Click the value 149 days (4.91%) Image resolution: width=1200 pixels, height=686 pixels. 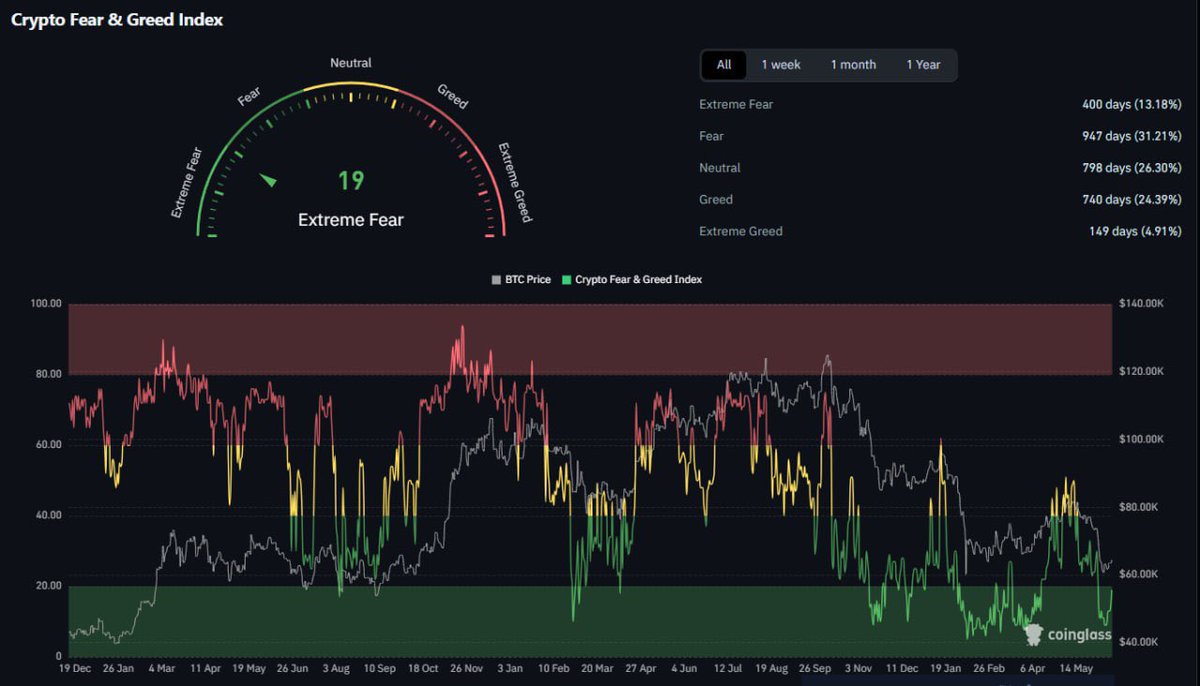point(1135,231)
